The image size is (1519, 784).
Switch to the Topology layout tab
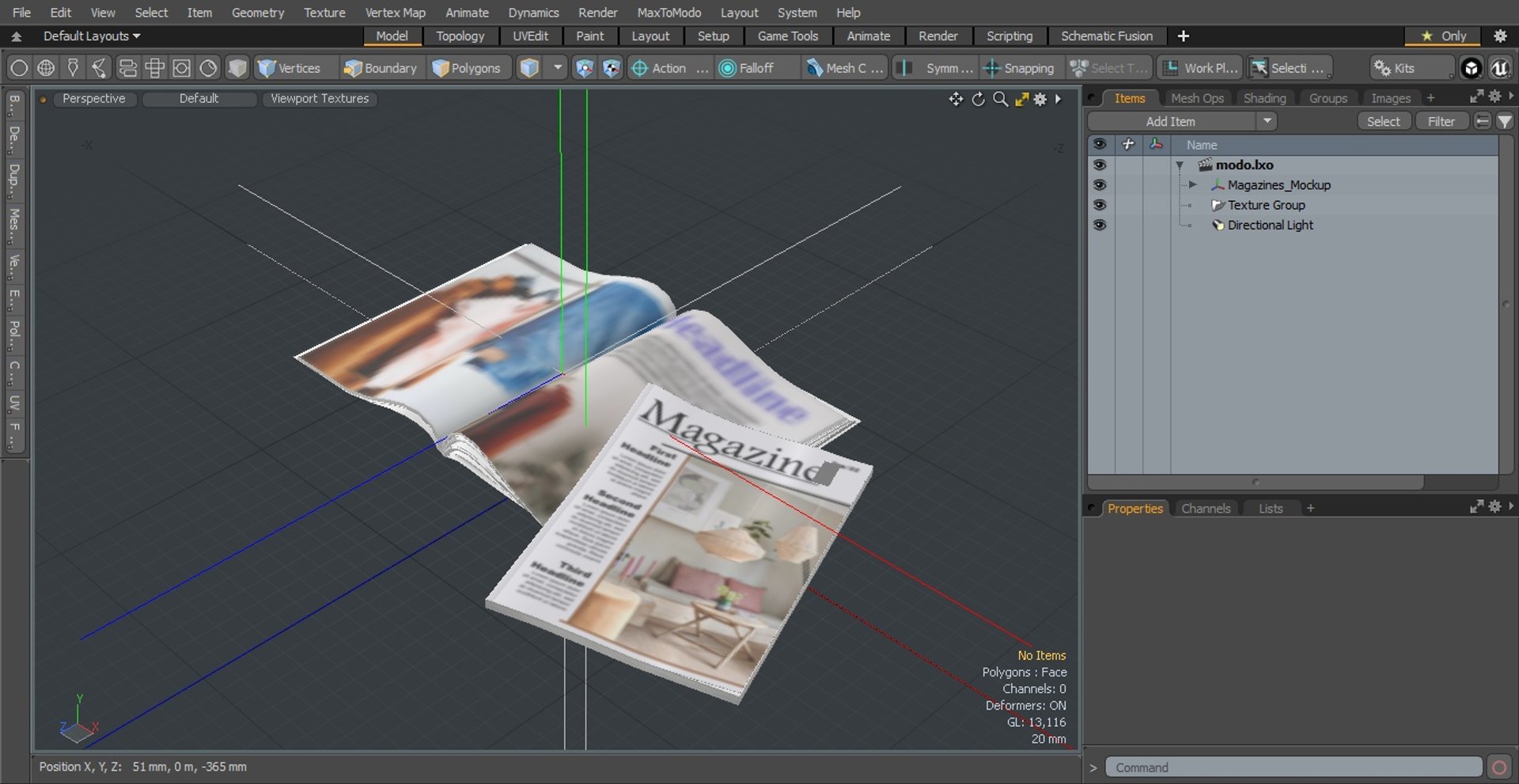pyautogui.click(x=460, y=36)
